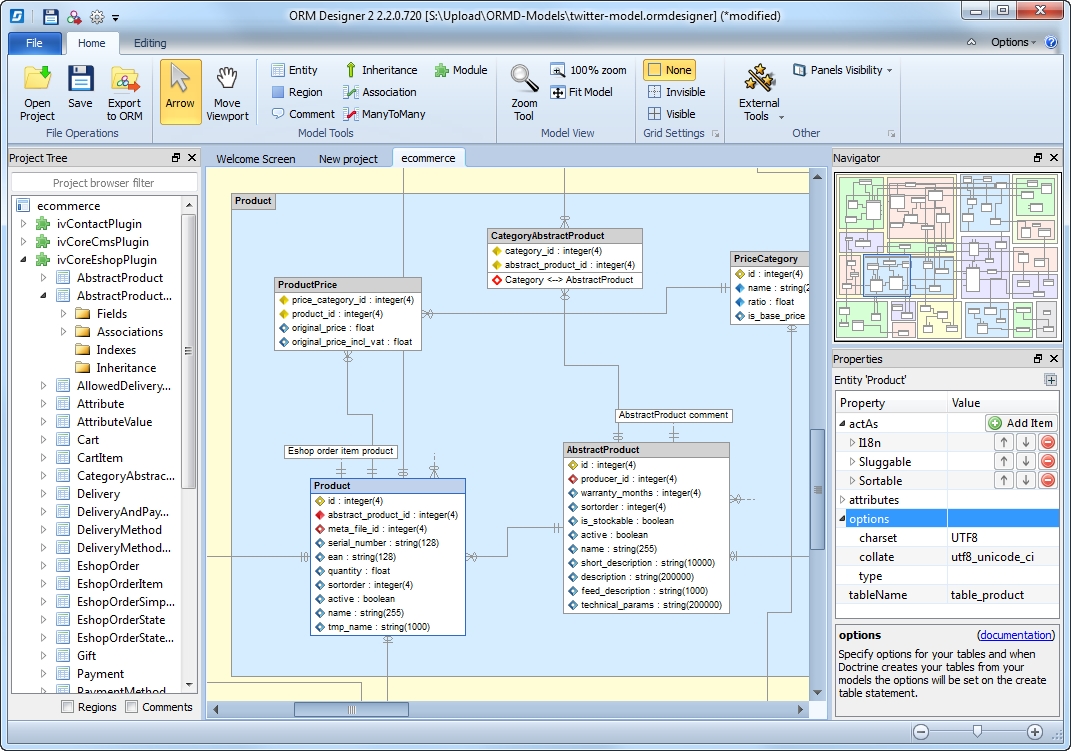Switch to the Editing ribbon tab
The width and height of the screenshot is (1071, 751).
pos(150,43)
